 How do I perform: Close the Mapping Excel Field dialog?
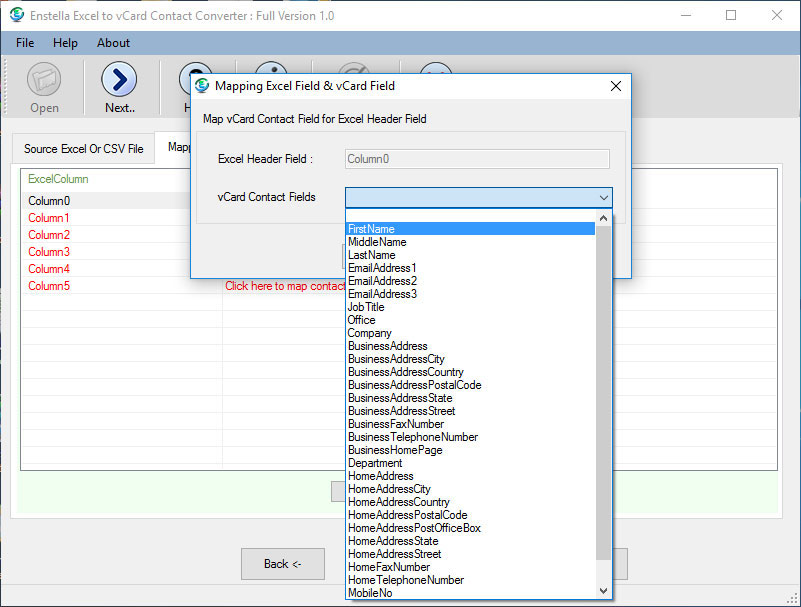click(x=616, y=86)
